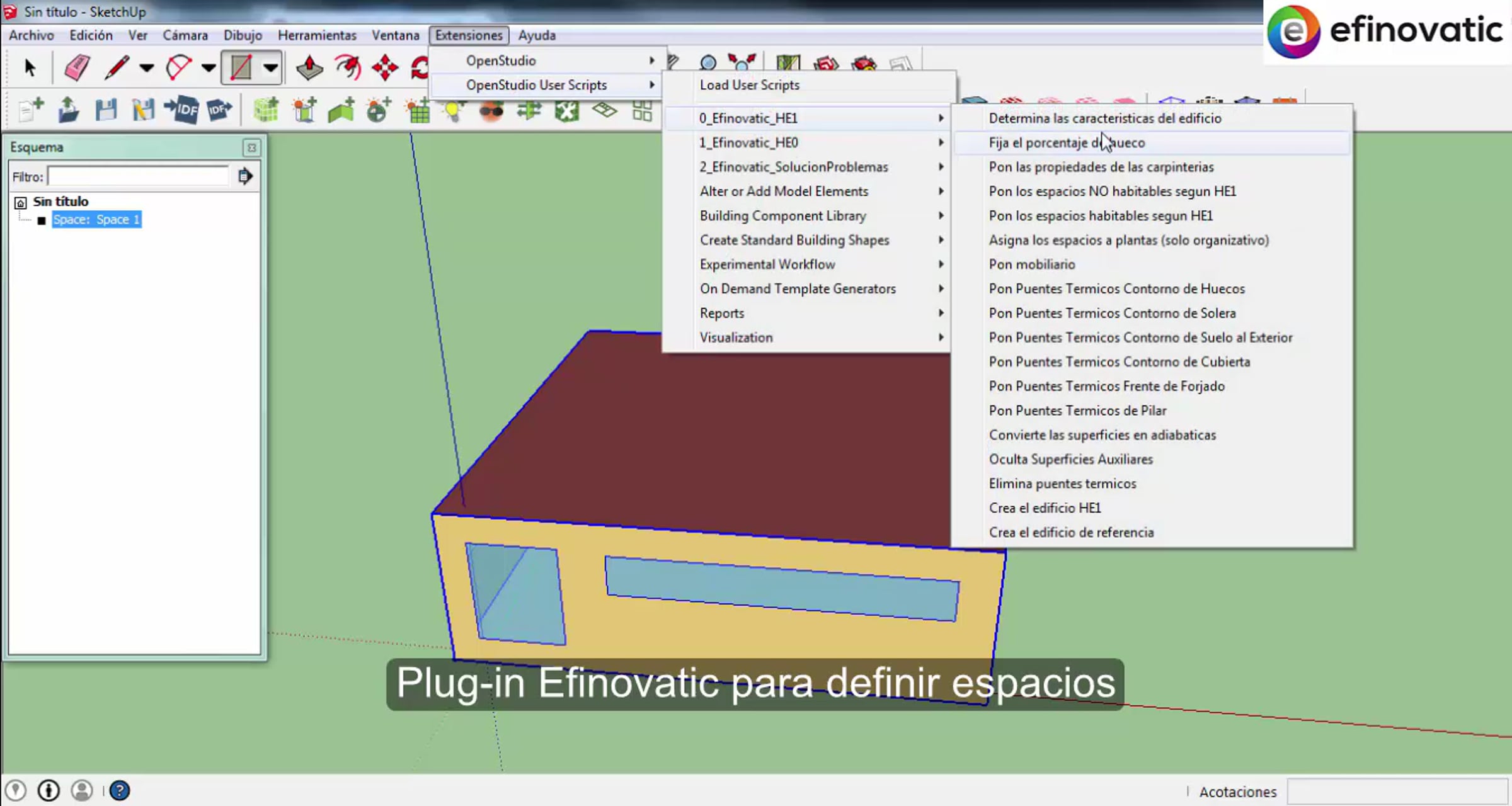Open the geolocation status bar icon
This screenshot has width=1512, height=806.
15,790
